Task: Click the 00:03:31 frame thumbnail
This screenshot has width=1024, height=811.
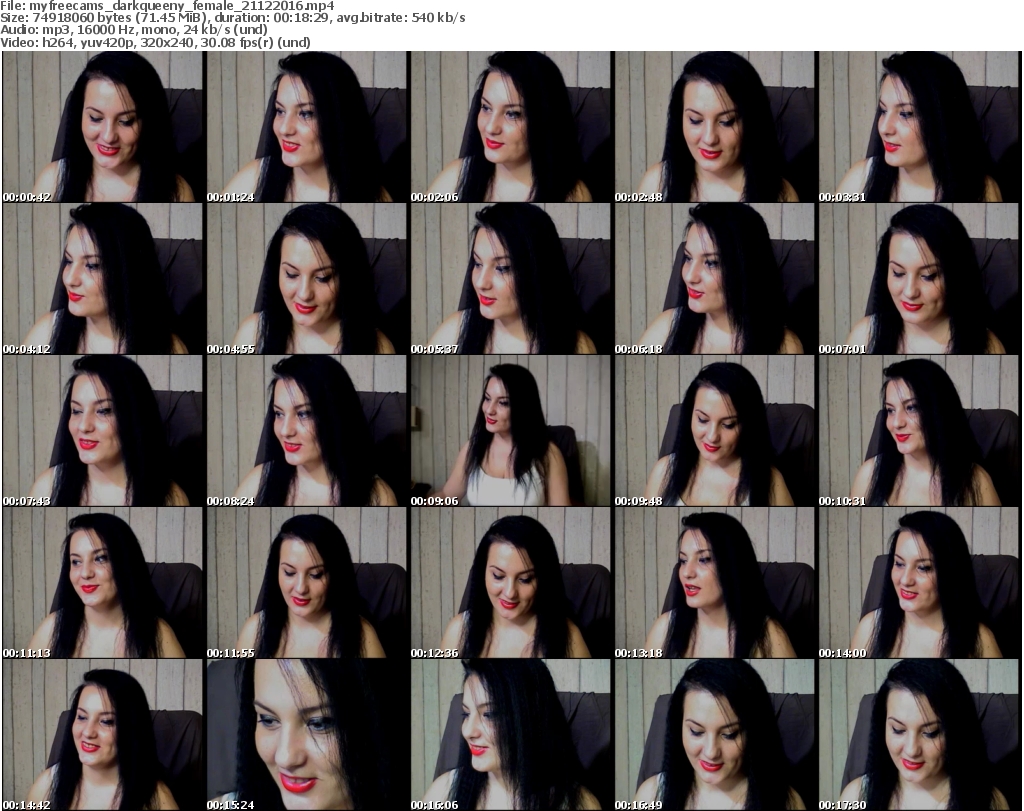Action: tap(918, 127)
